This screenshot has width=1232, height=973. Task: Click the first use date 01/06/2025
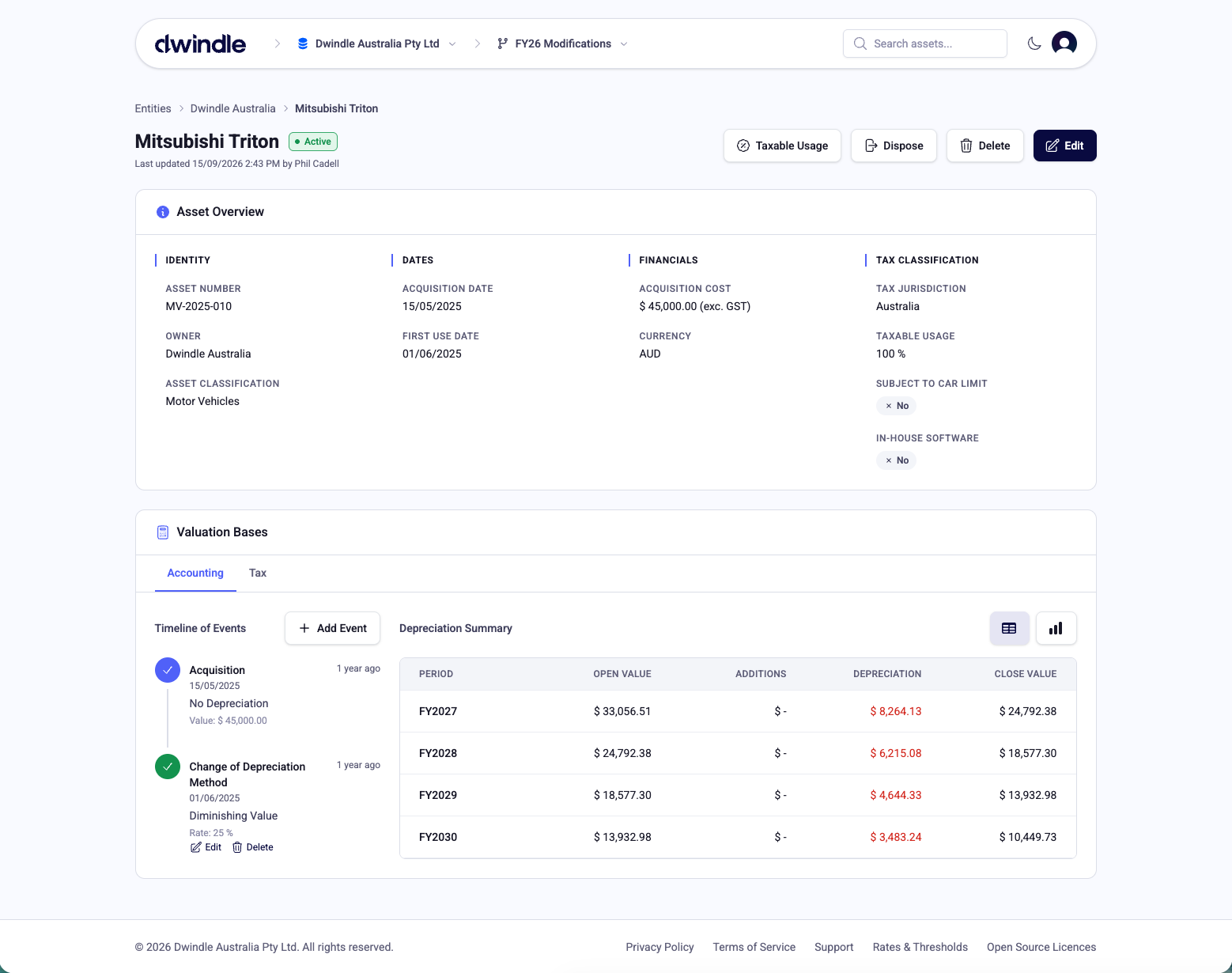[x=432, y=354]
